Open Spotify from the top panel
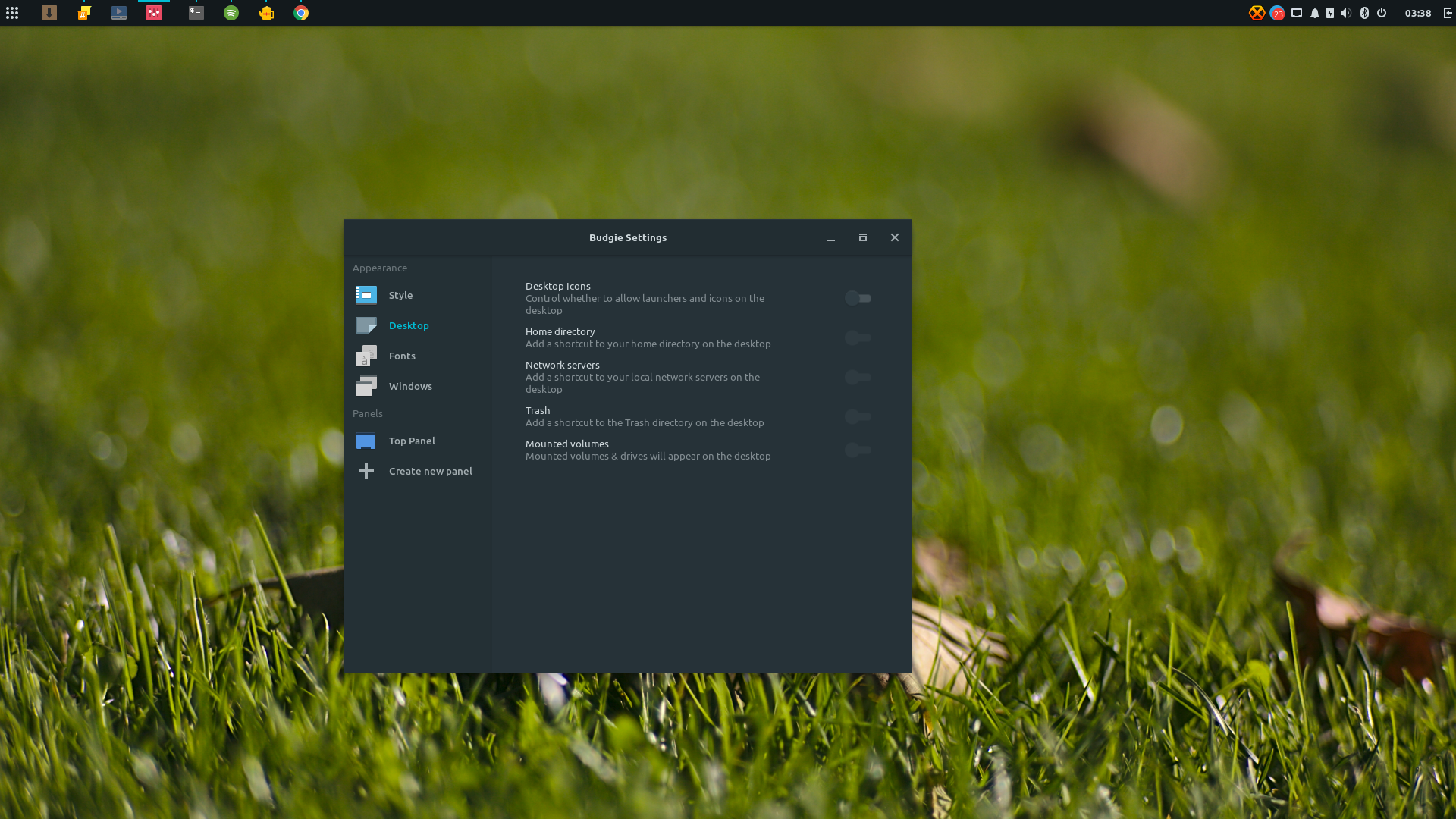 [x=231, y=13]
